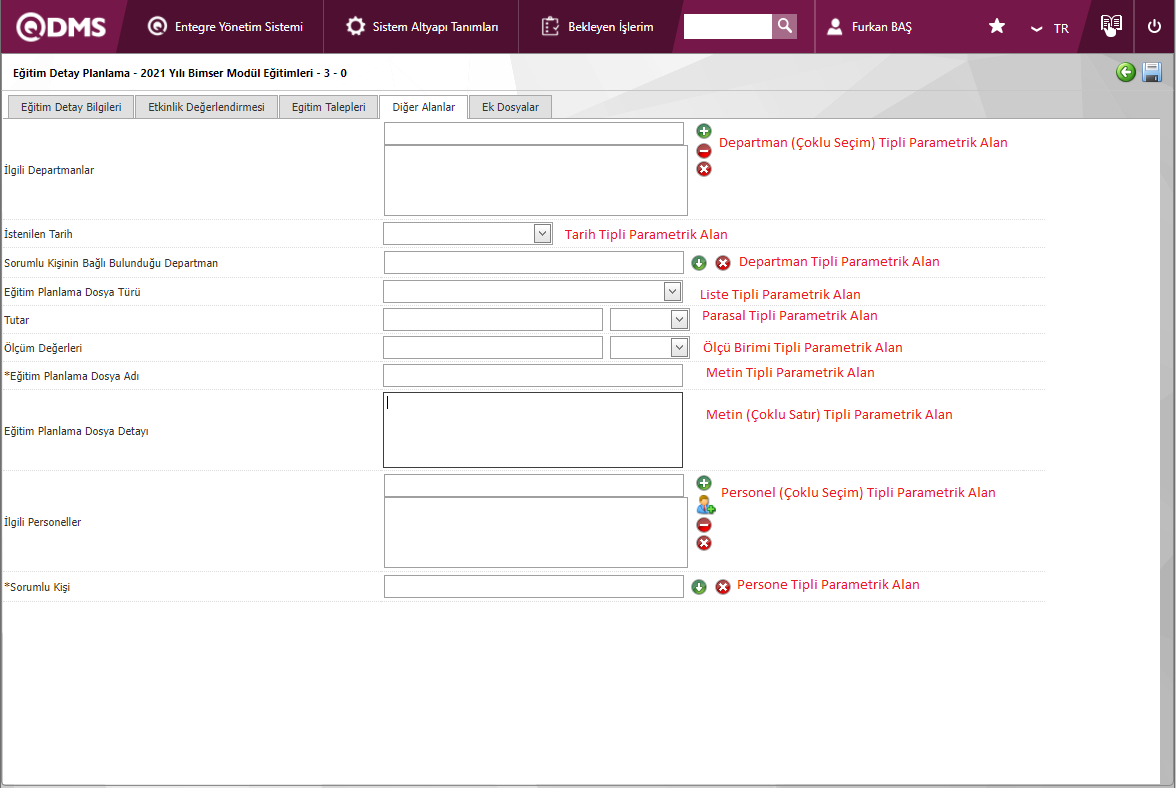
Task: Click the power logout icon
Action: point(1154,27)
